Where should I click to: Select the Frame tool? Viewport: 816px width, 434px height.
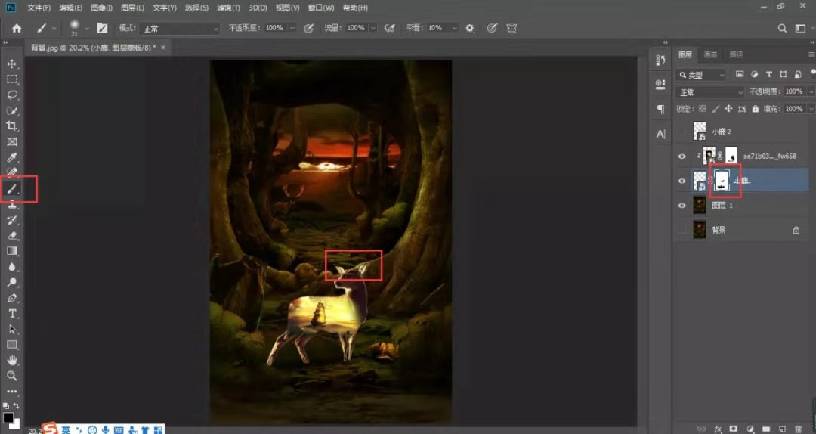[x=12, y=142]
